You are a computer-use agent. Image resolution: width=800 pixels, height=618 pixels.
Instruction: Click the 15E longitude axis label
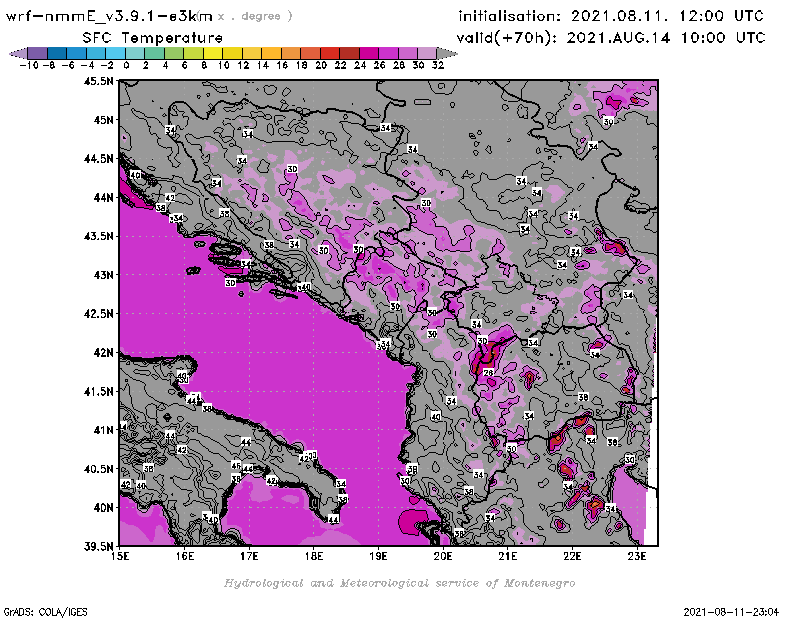120,556
